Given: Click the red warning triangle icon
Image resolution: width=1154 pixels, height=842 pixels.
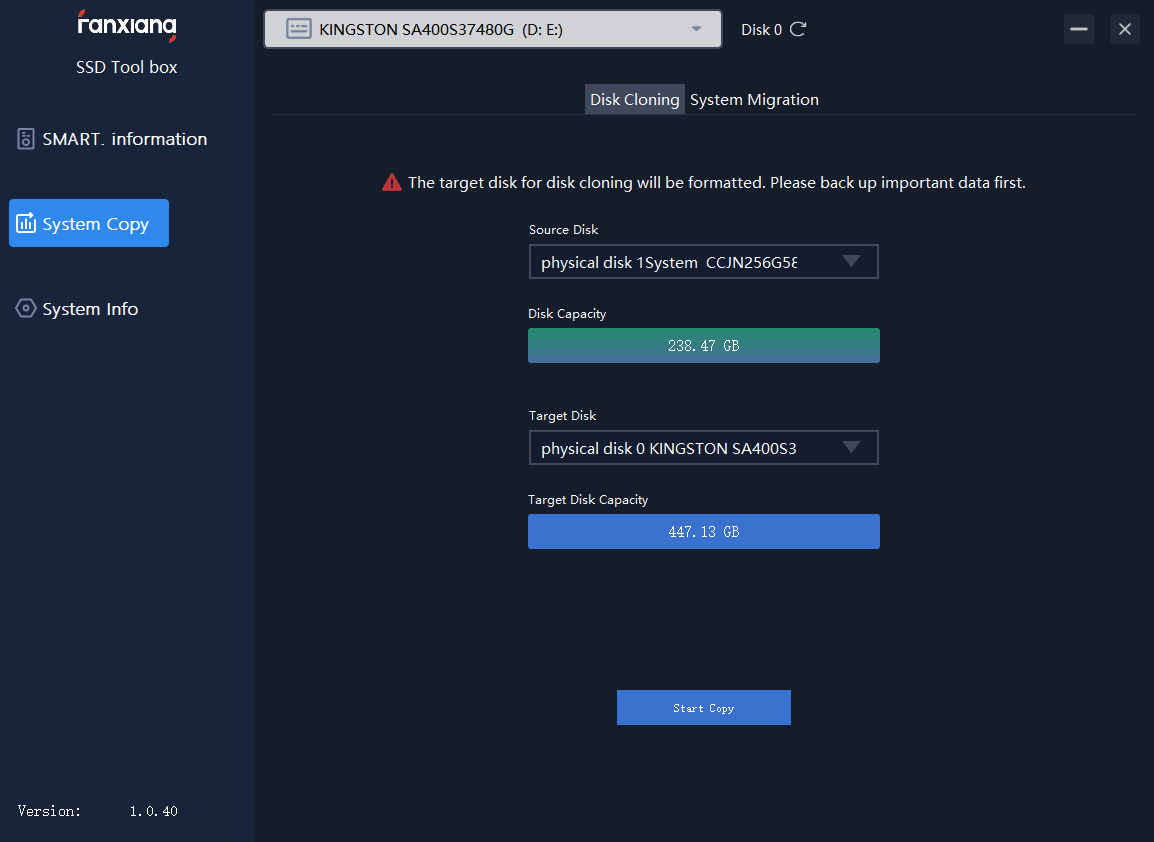Looking at the screenshot, I should [x=392, y=183].
